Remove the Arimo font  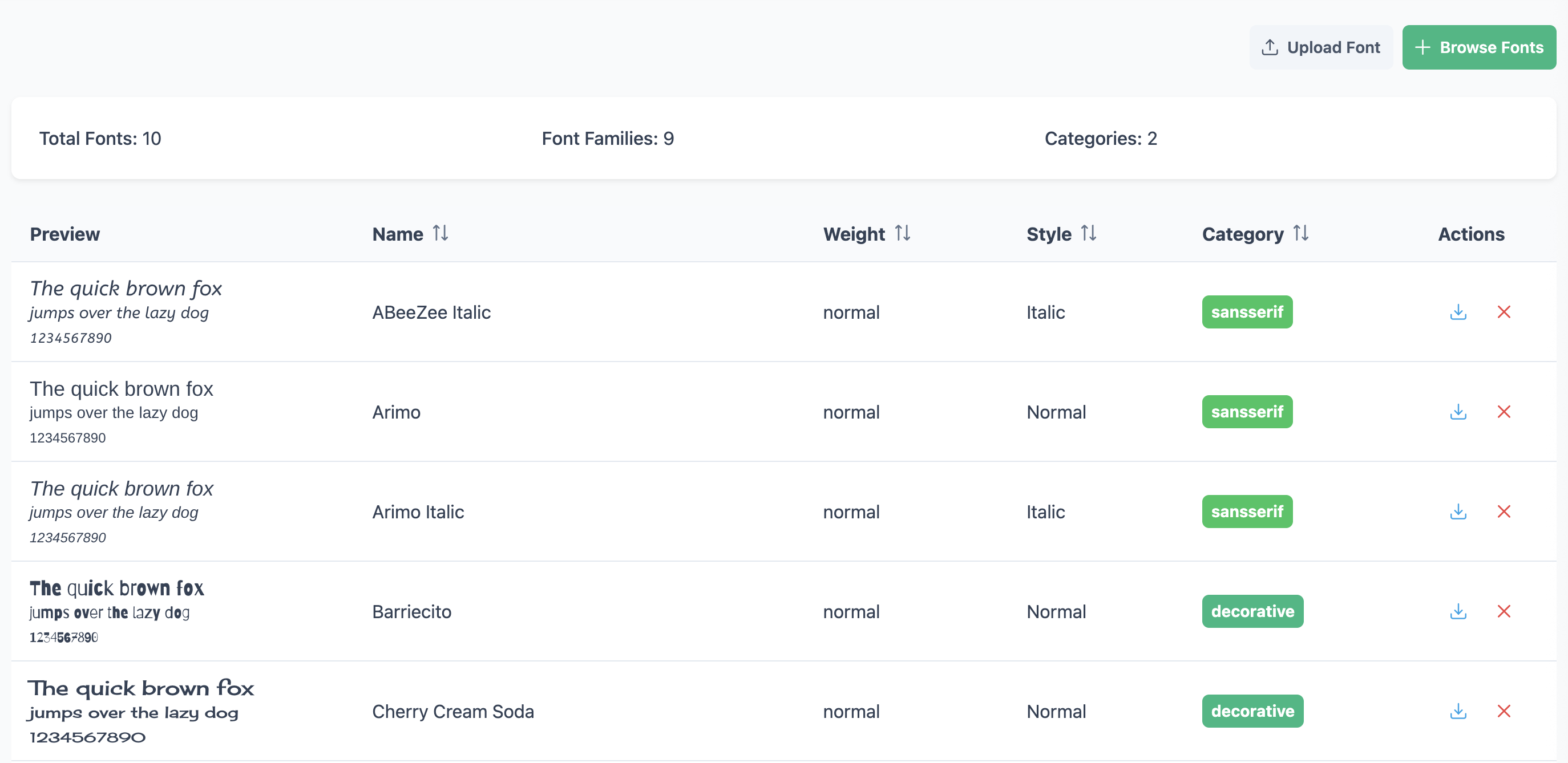tap(1504, 412)
